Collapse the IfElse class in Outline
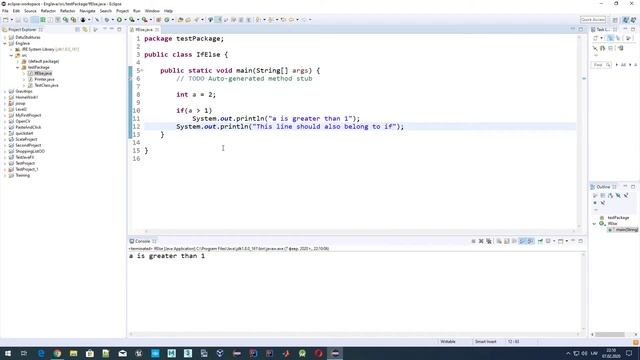640x360 pixels. point(594,224)
